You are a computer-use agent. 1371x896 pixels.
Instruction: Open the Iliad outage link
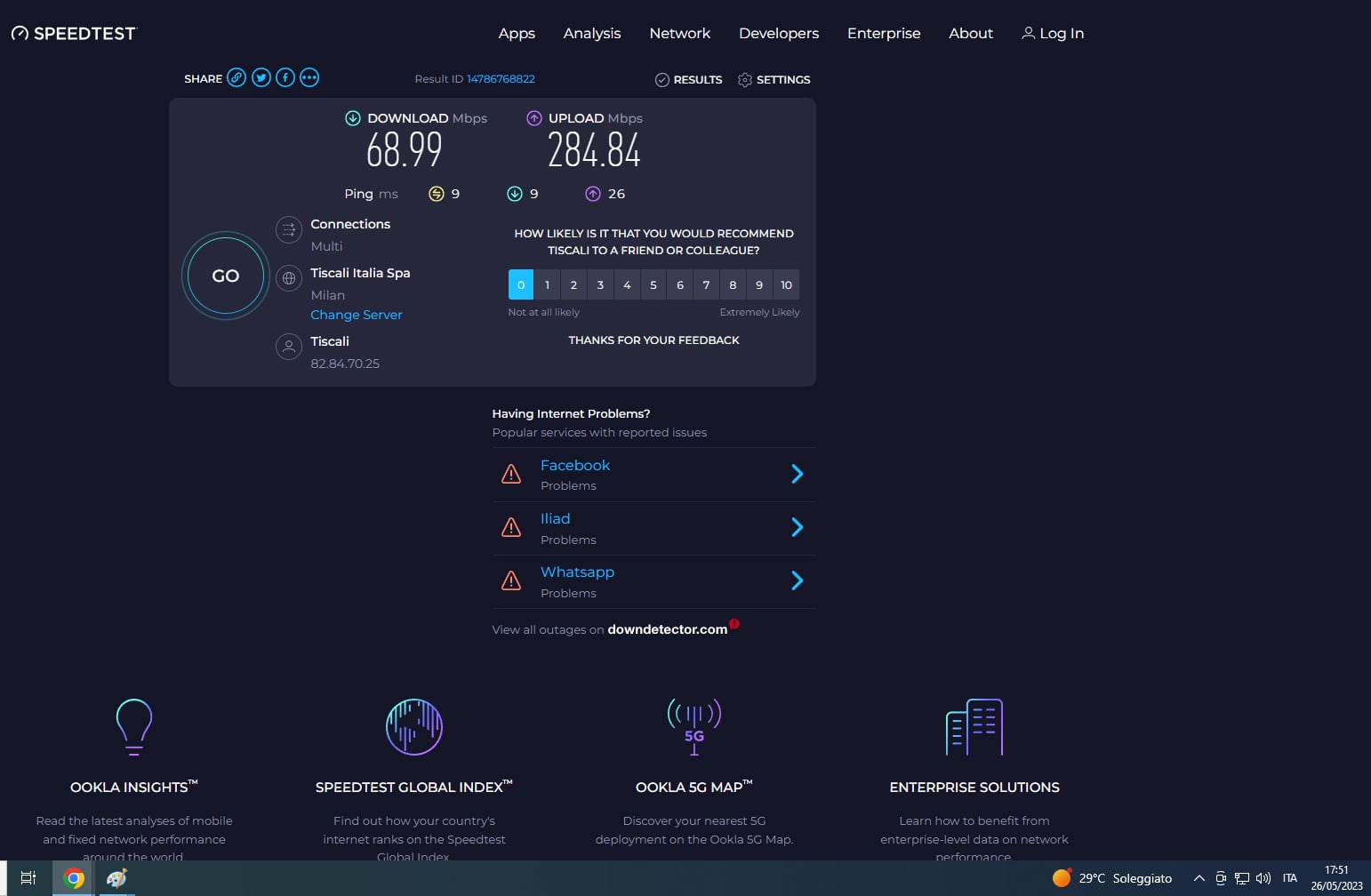point(556,518)
